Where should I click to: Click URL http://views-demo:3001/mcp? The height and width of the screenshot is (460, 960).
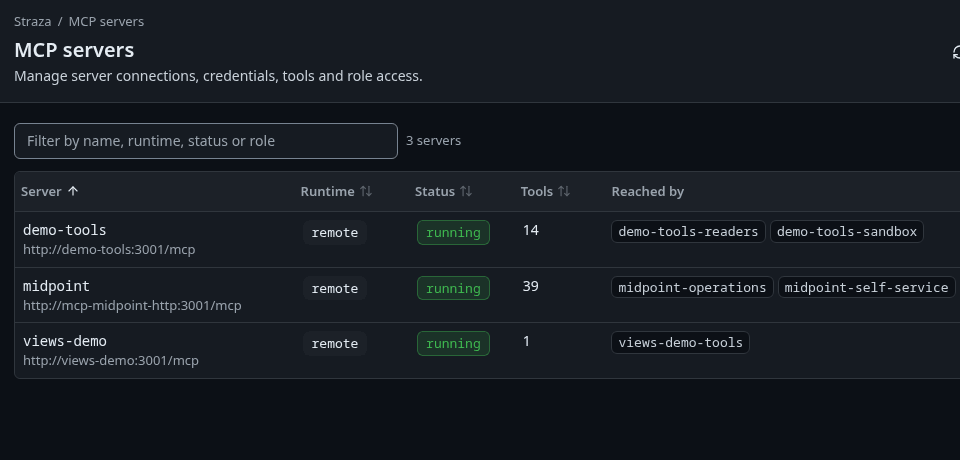pos(111,360)
